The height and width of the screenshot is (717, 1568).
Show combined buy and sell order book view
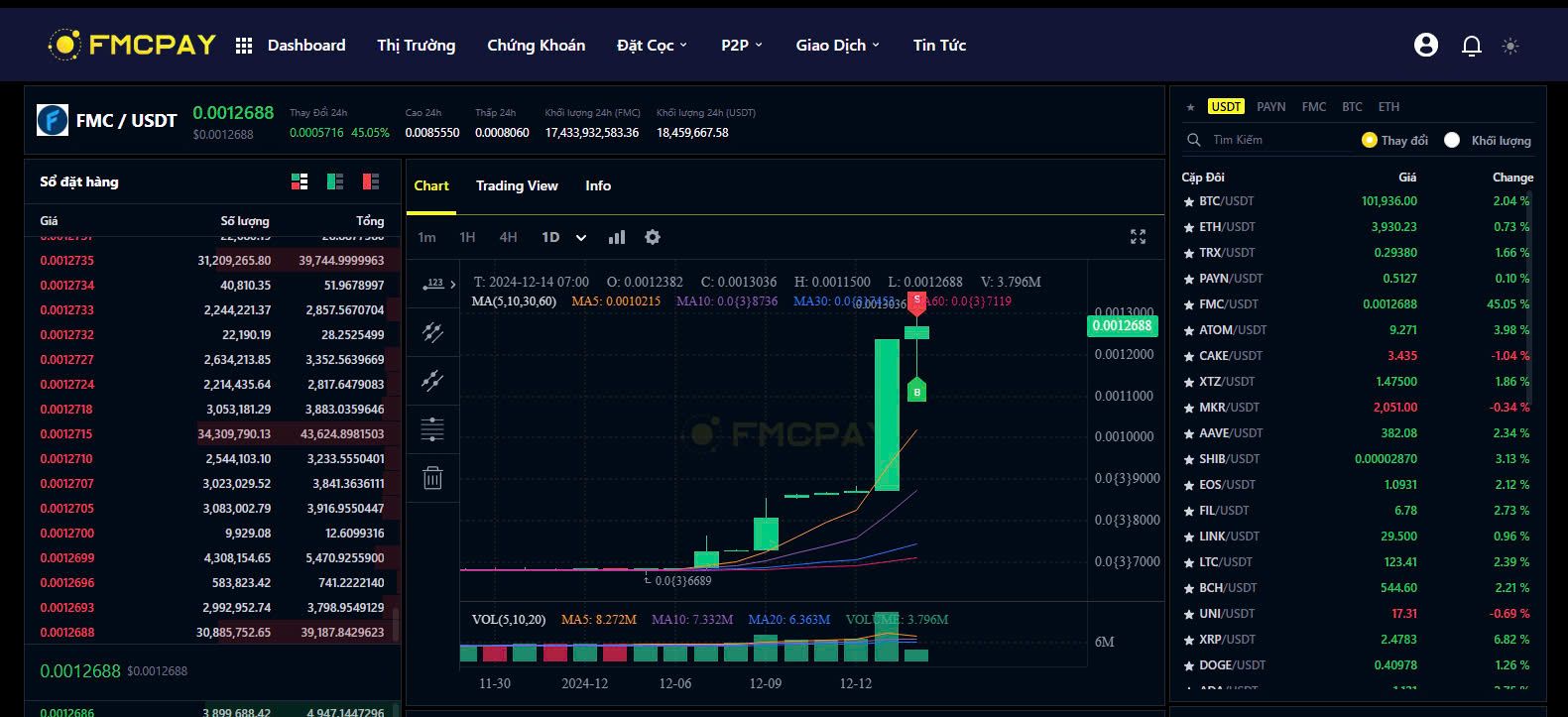(x=300, y=181)
